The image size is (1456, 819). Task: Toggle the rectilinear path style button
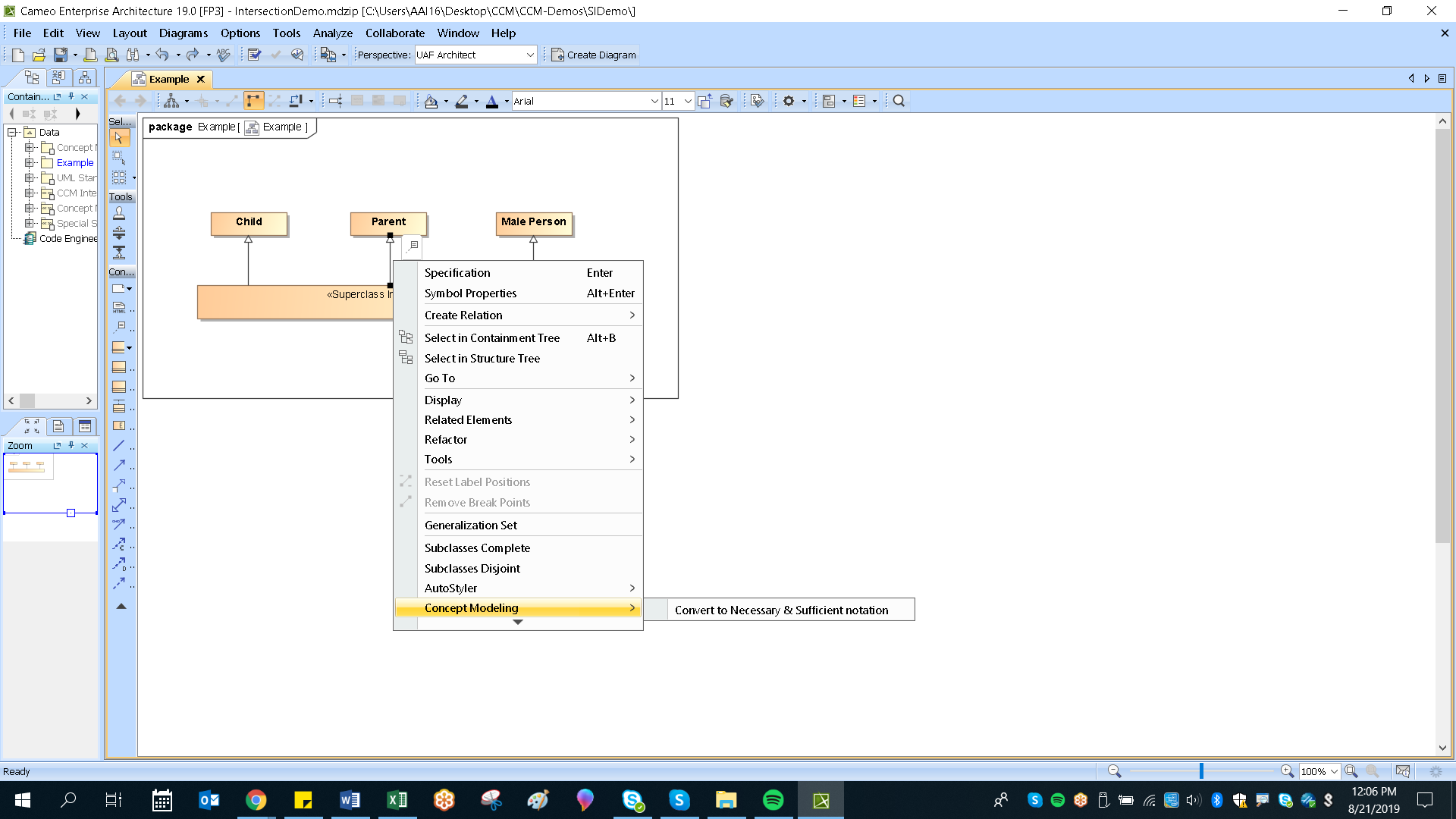click(x=253, y=101)
